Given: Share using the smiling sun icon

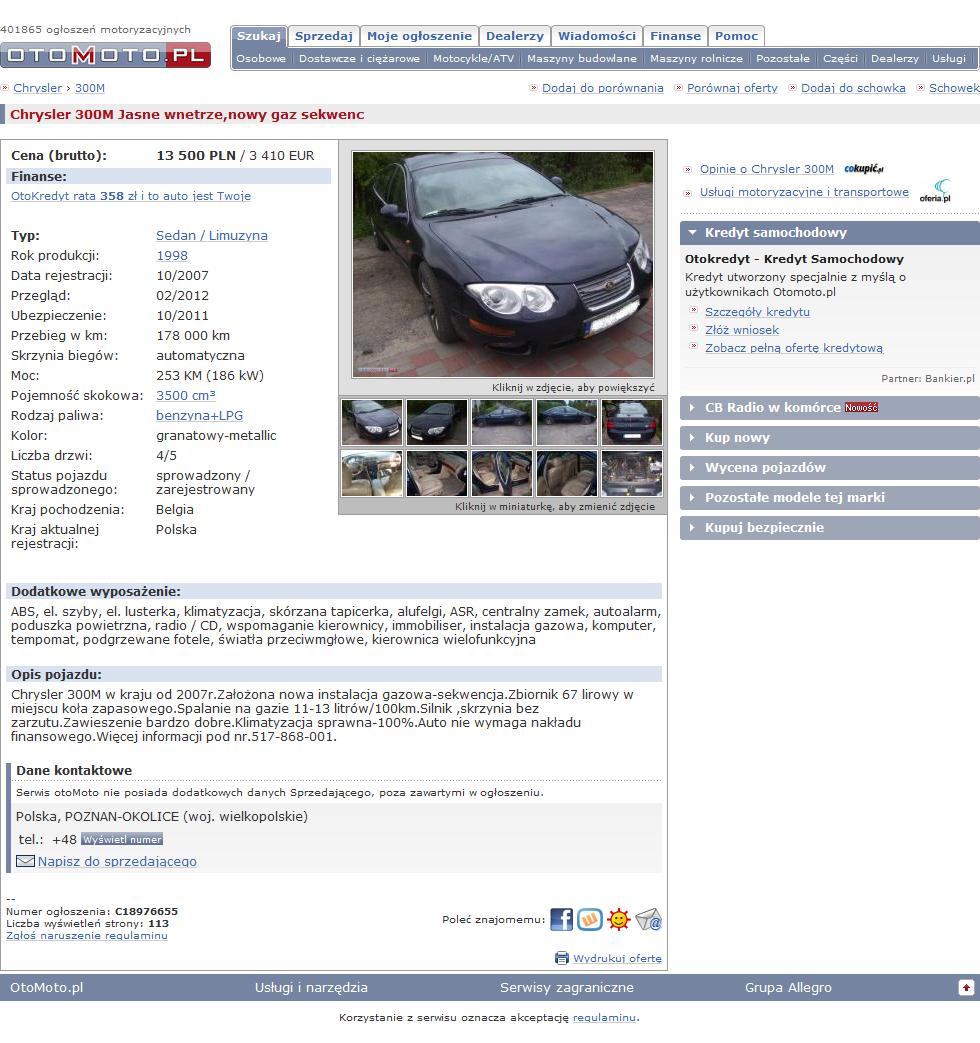Looking at the screenshot, I should (x=618, y=919).
